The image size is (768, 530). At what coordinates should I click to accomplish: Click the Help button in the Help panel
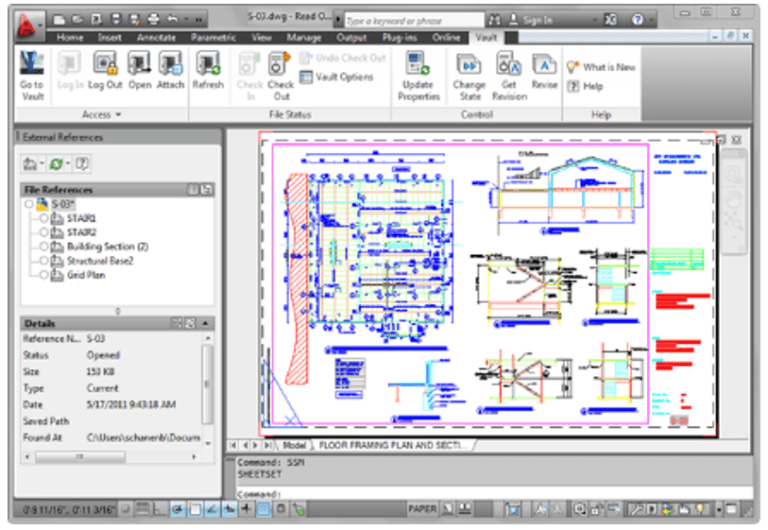pos(585,87)
